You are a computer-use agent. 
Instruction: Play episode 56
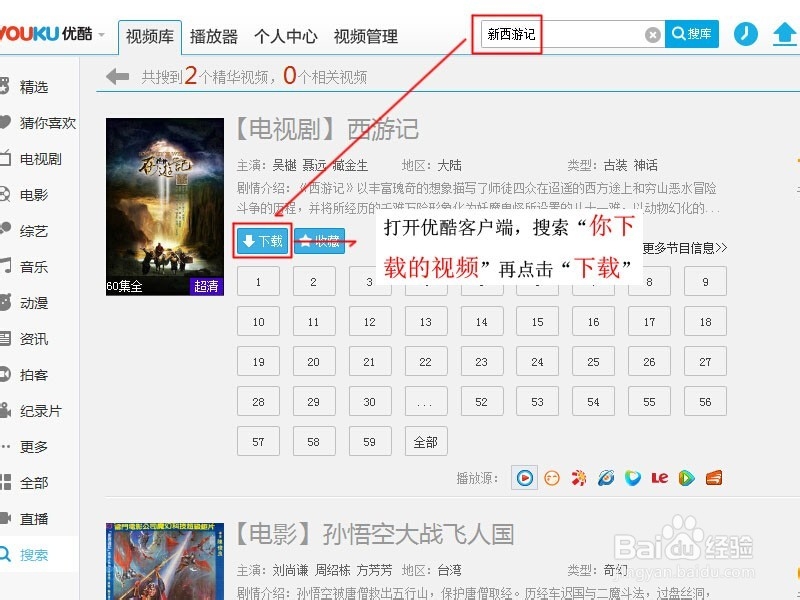tap(705, 402)
